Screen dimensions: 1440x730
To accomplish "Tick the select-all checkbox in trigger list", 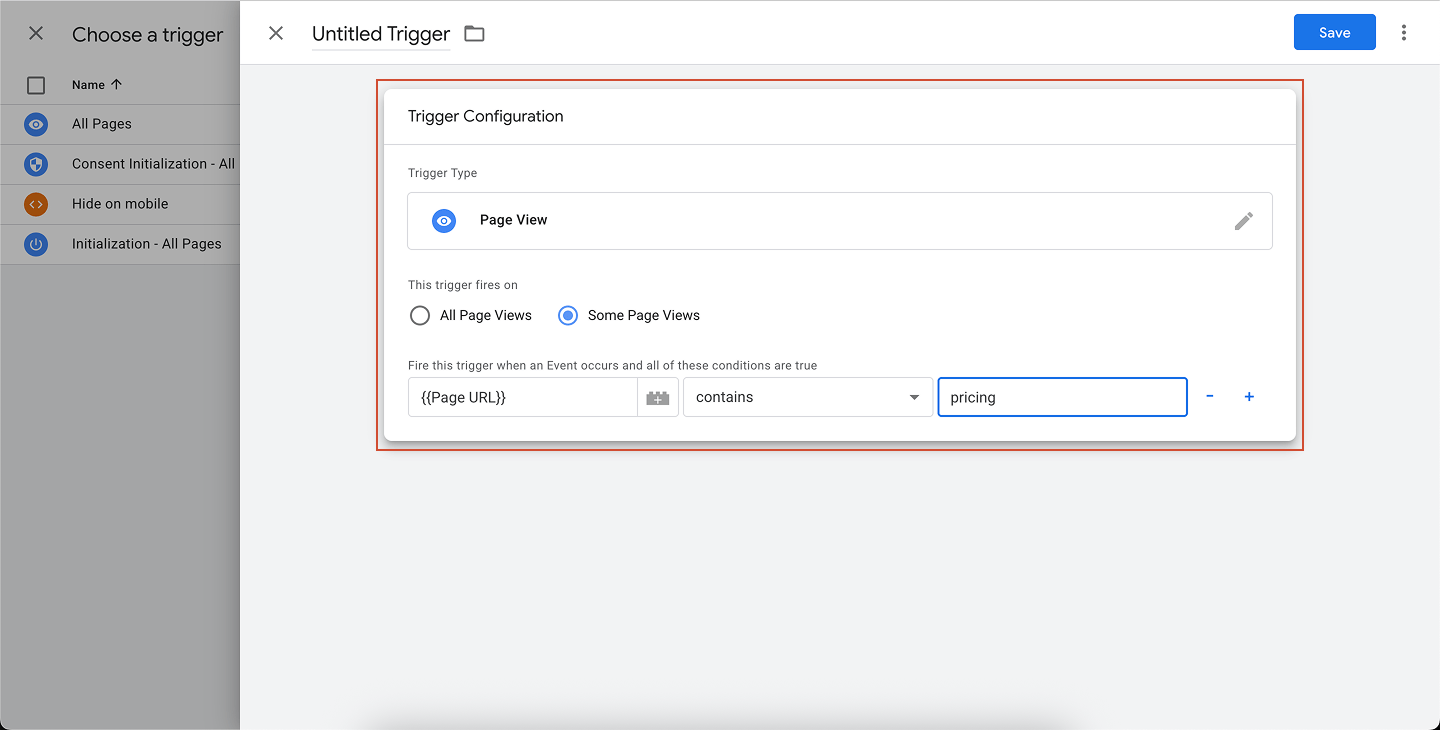I will pyautogui.click(x=36, y=85).
